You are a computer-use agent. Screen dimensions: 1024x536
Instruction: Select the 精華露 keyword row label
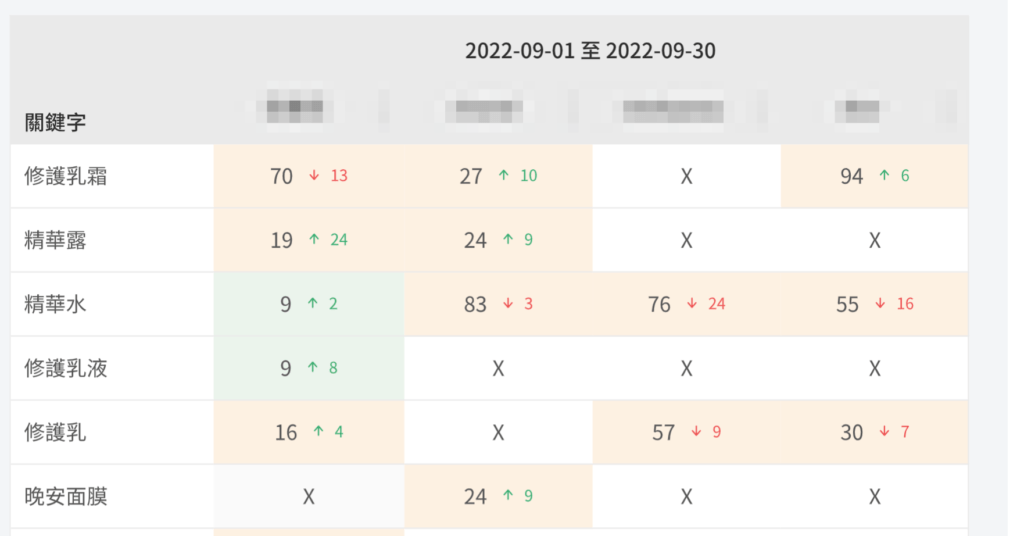56,240
